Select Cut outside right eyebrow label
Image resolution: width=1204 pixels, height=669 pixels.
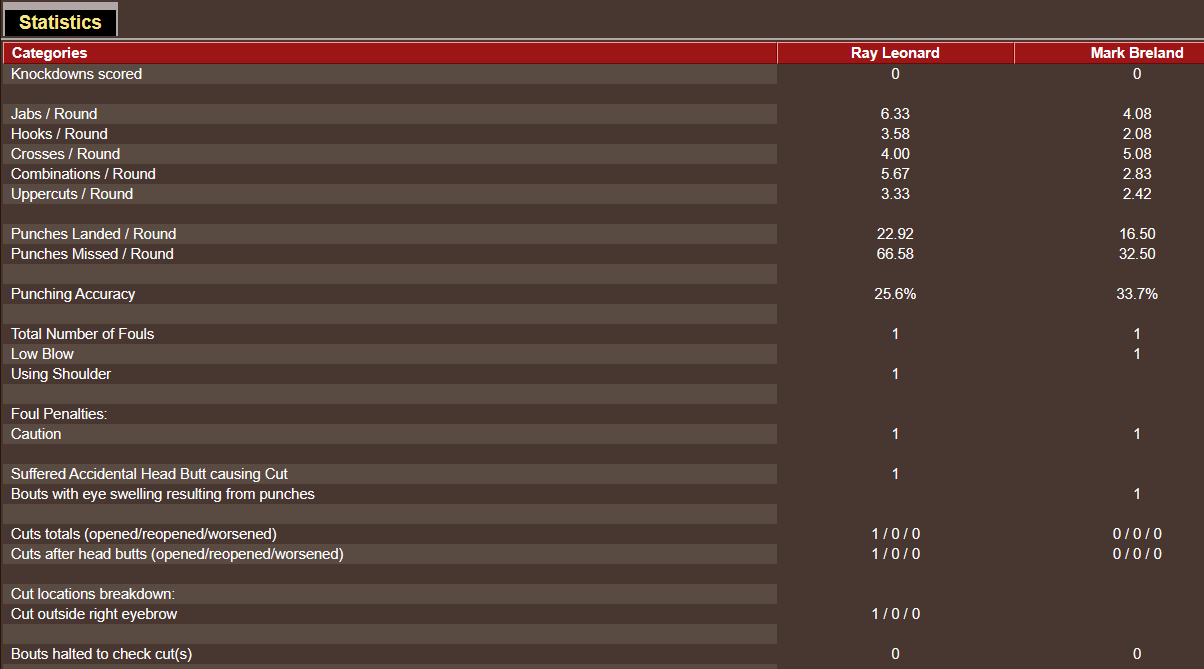[94, 614]
